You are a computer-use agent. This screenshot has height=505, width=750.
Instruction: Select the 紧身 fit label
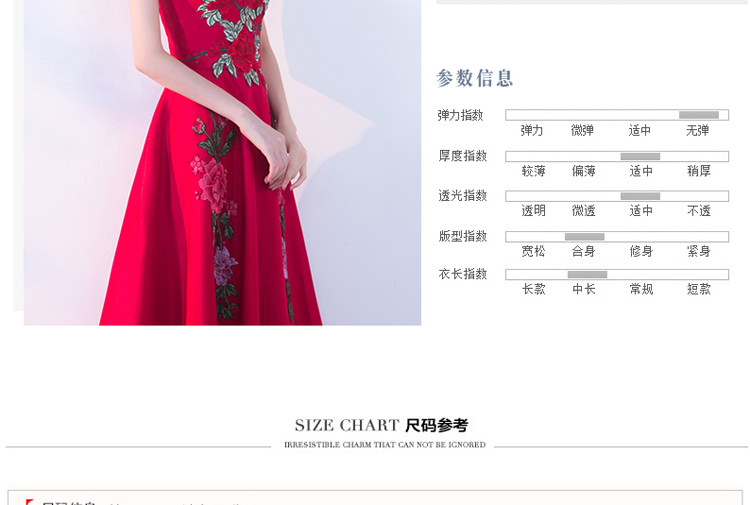coord(699,251)
